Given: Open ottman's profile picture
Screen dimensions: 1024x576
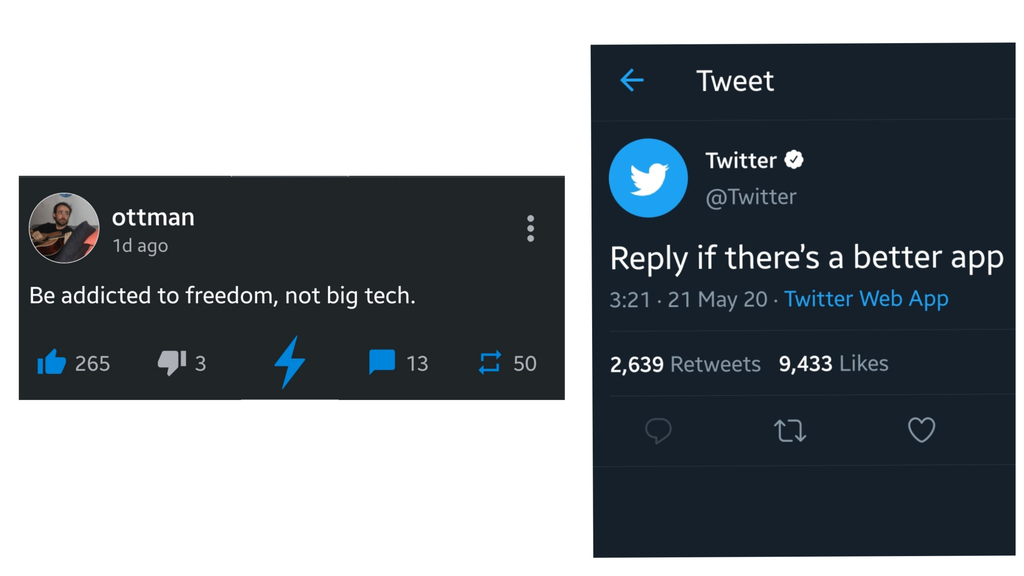Looking at the screenshot, I should click(x=64, y=228).
